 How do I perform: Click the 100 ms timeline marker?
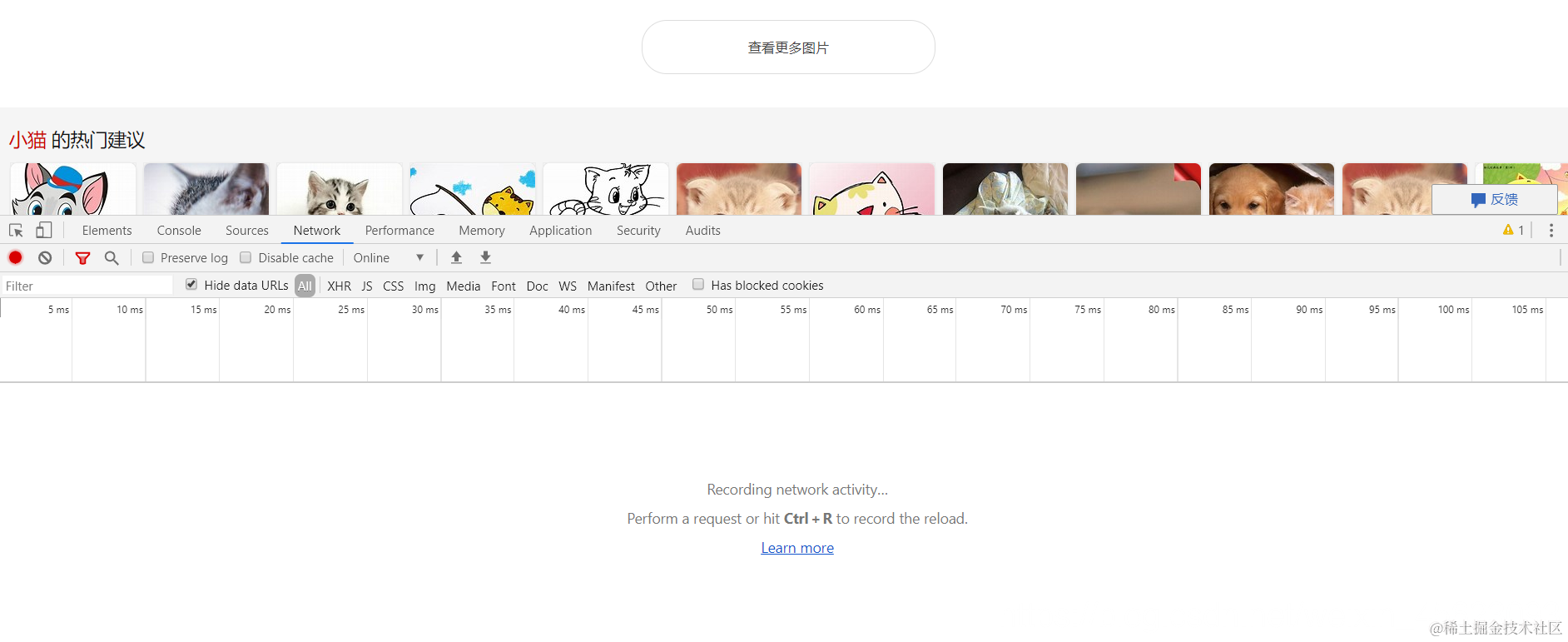click(x=1453, y=309)
